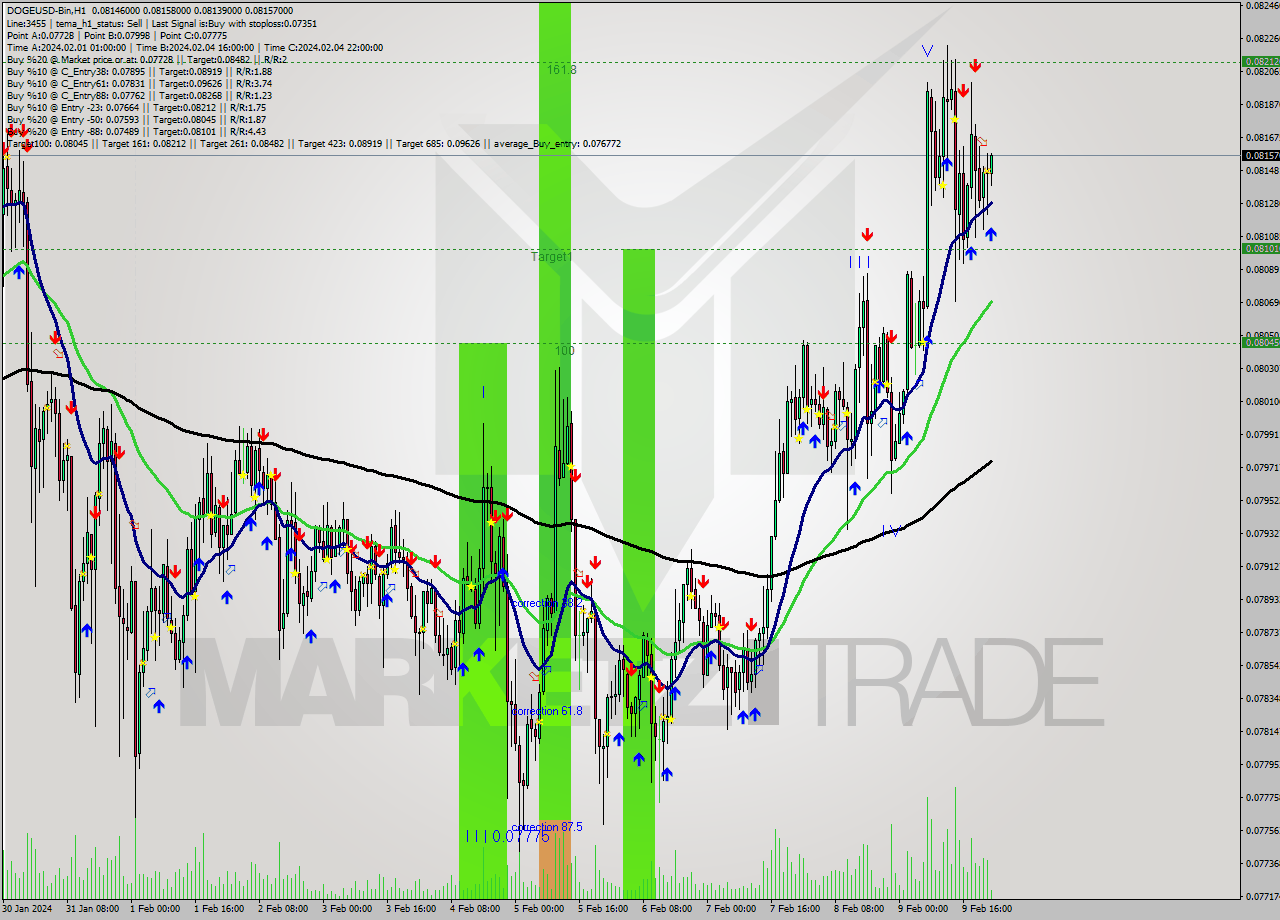
Task: Click the '31 Jan 08:00' time axis label
Action: 92,909
